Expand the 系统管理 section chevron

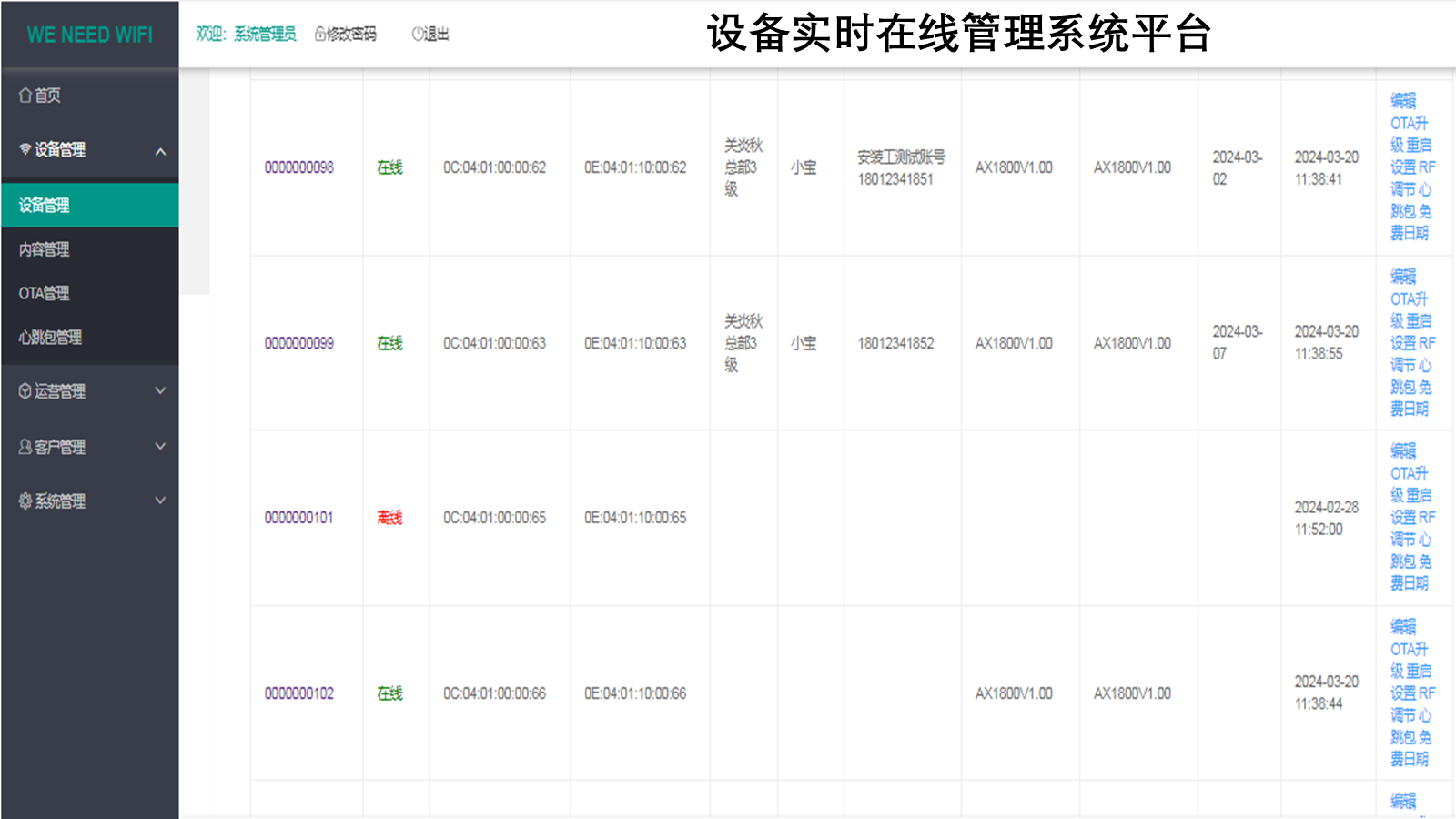(x=160, y=500)
